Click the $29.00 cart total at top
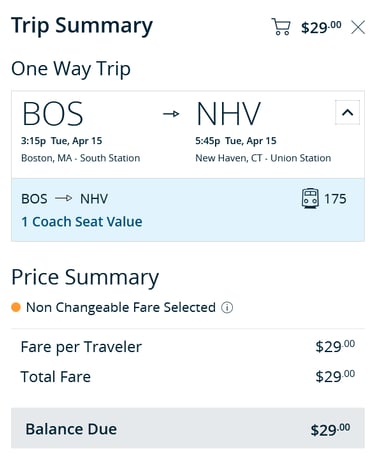The height and width of the screenshot is (458, 375). click(321, 27)
